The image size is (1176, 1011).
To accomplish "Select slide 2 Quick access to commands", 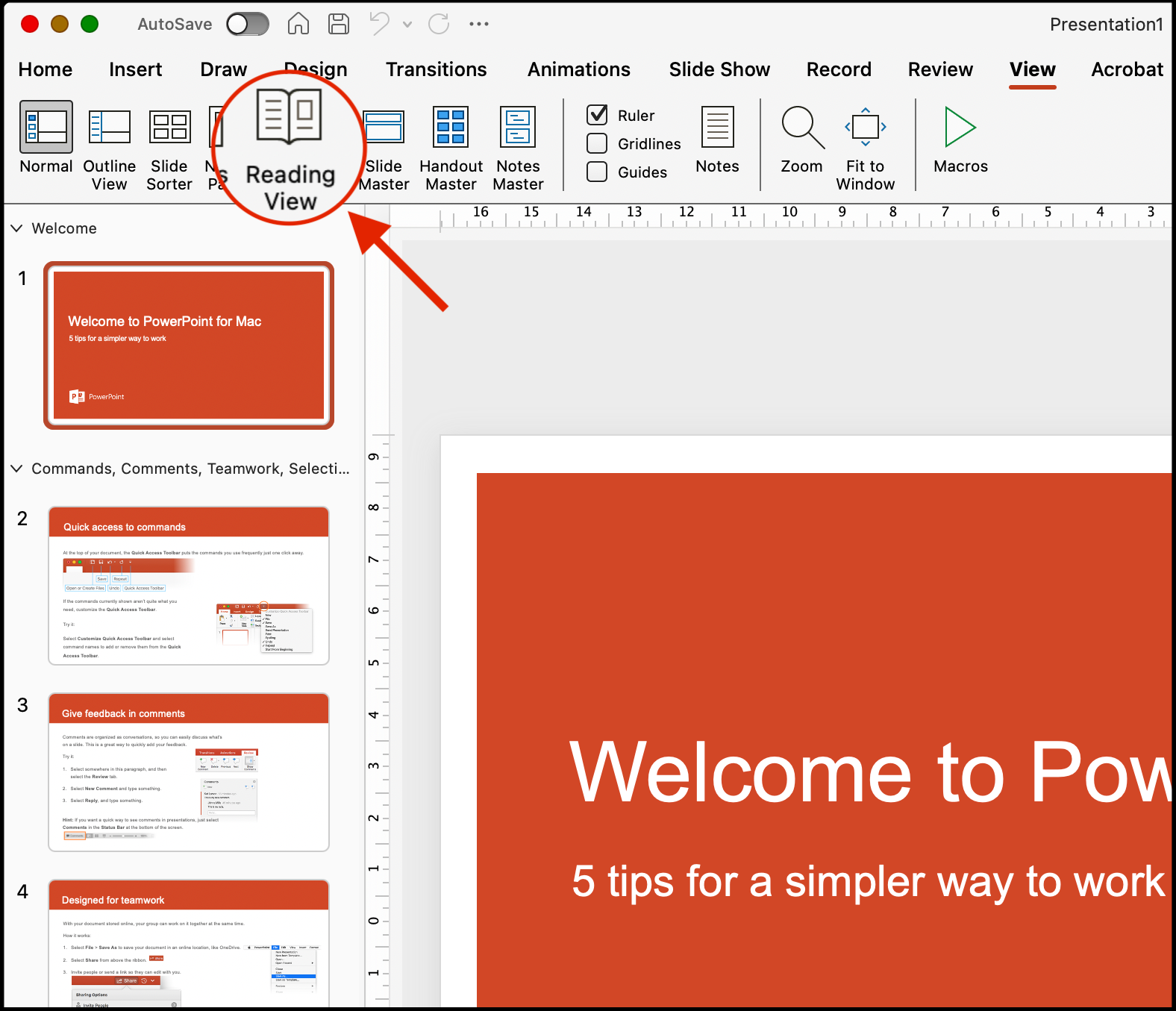I will (x=189, y=586).
